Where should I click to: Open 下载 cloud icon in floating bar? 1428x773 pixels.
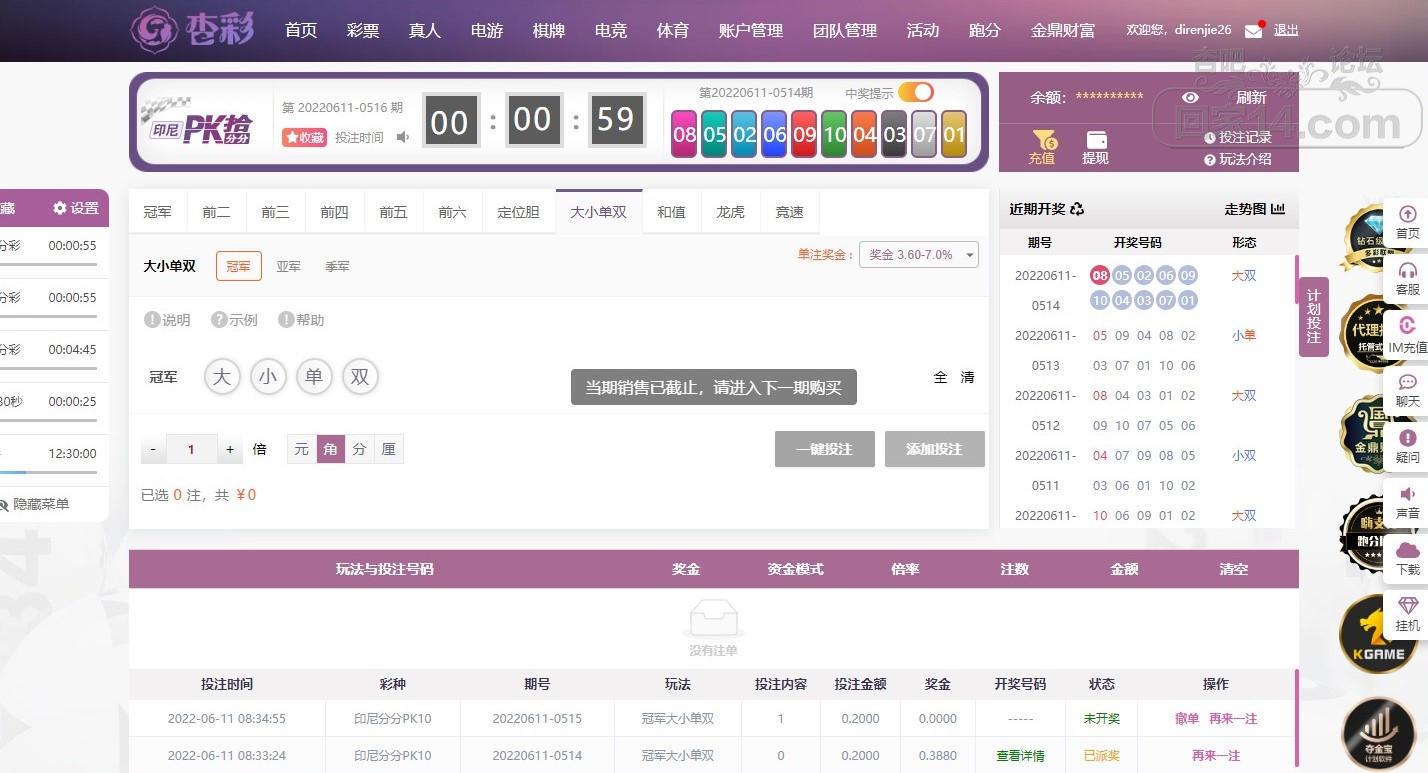pos(1407,558)
